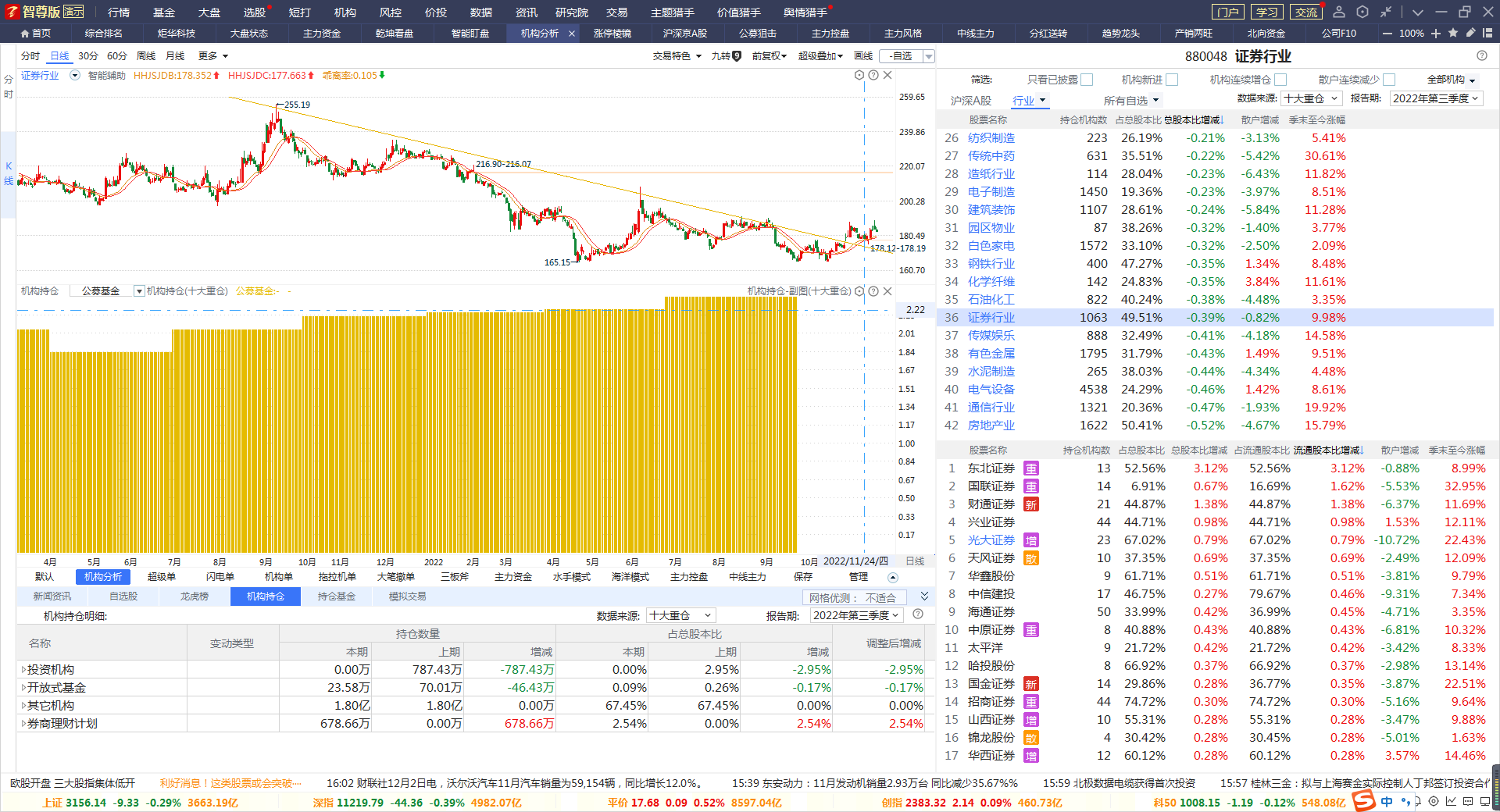Open hexagon settings icon in title bar

[x=1362, y=12]
